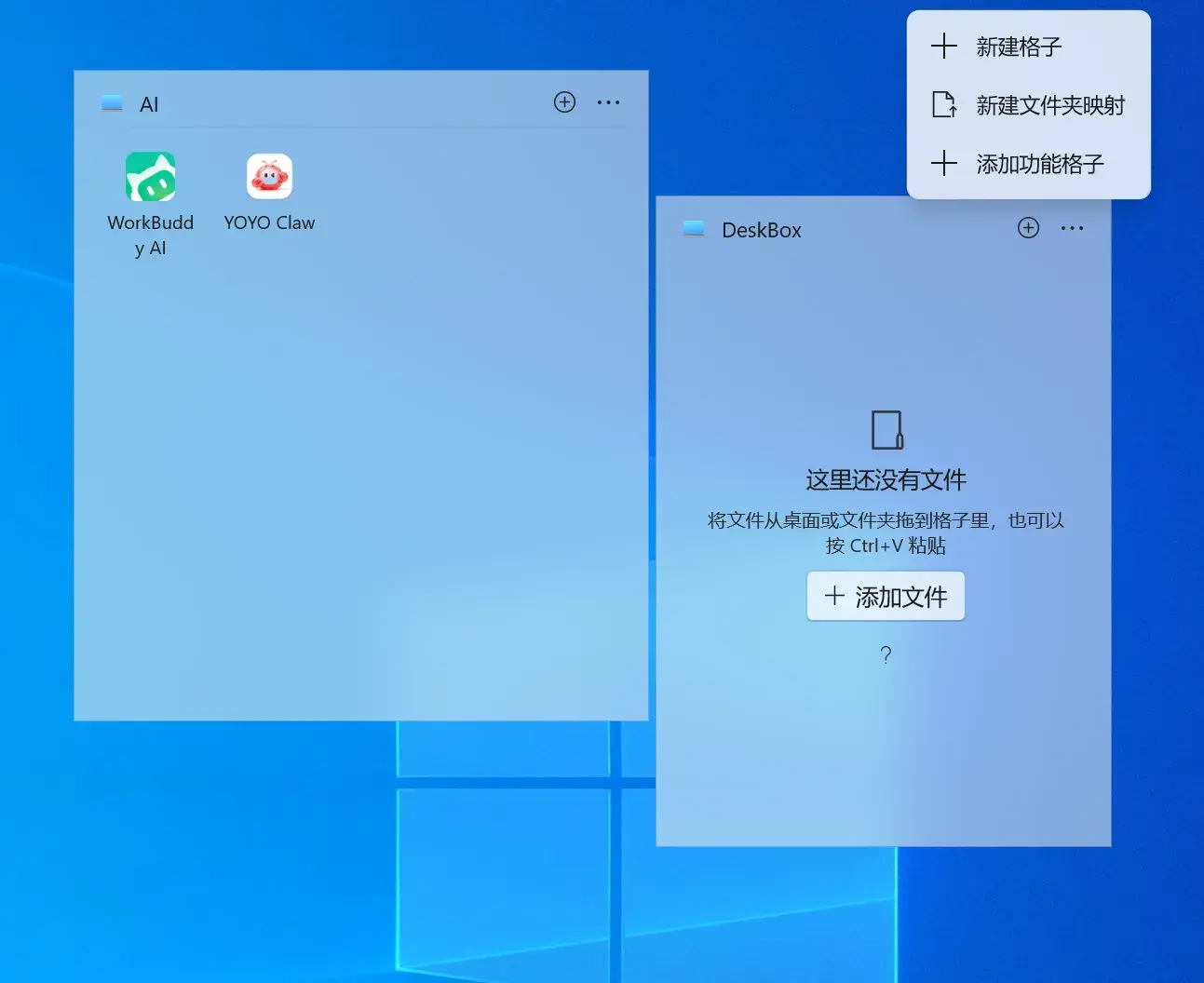Image resolution: width=1204 pixels, height=983 pixels.
Task: Click the DeskBox title text
Action: [x=762, y=230]
